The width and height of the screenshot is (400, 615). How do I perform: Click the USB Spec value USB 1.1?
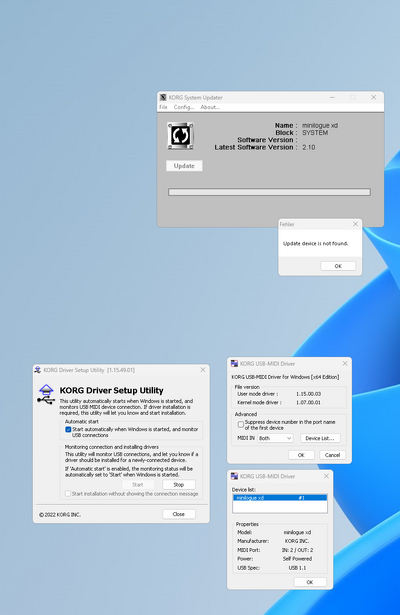click(297, 568)
